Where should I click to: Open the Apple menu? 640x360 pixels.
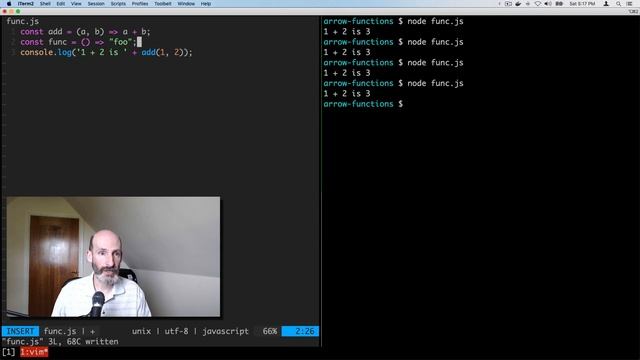(x=9, y=4)
